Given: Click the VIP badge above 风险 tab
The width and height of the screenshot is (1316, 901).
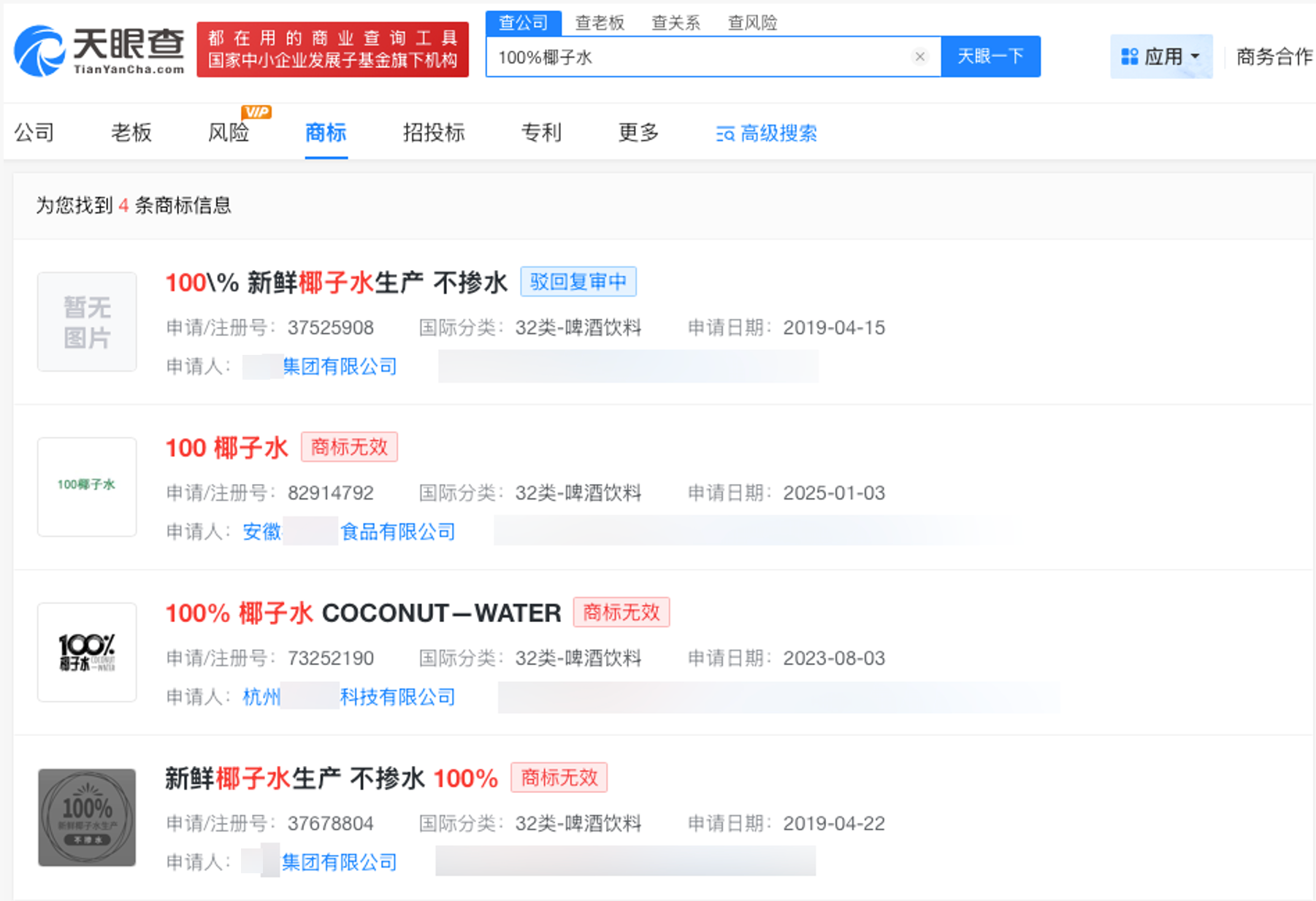Looking at the screenshot, I should (257, 111).
